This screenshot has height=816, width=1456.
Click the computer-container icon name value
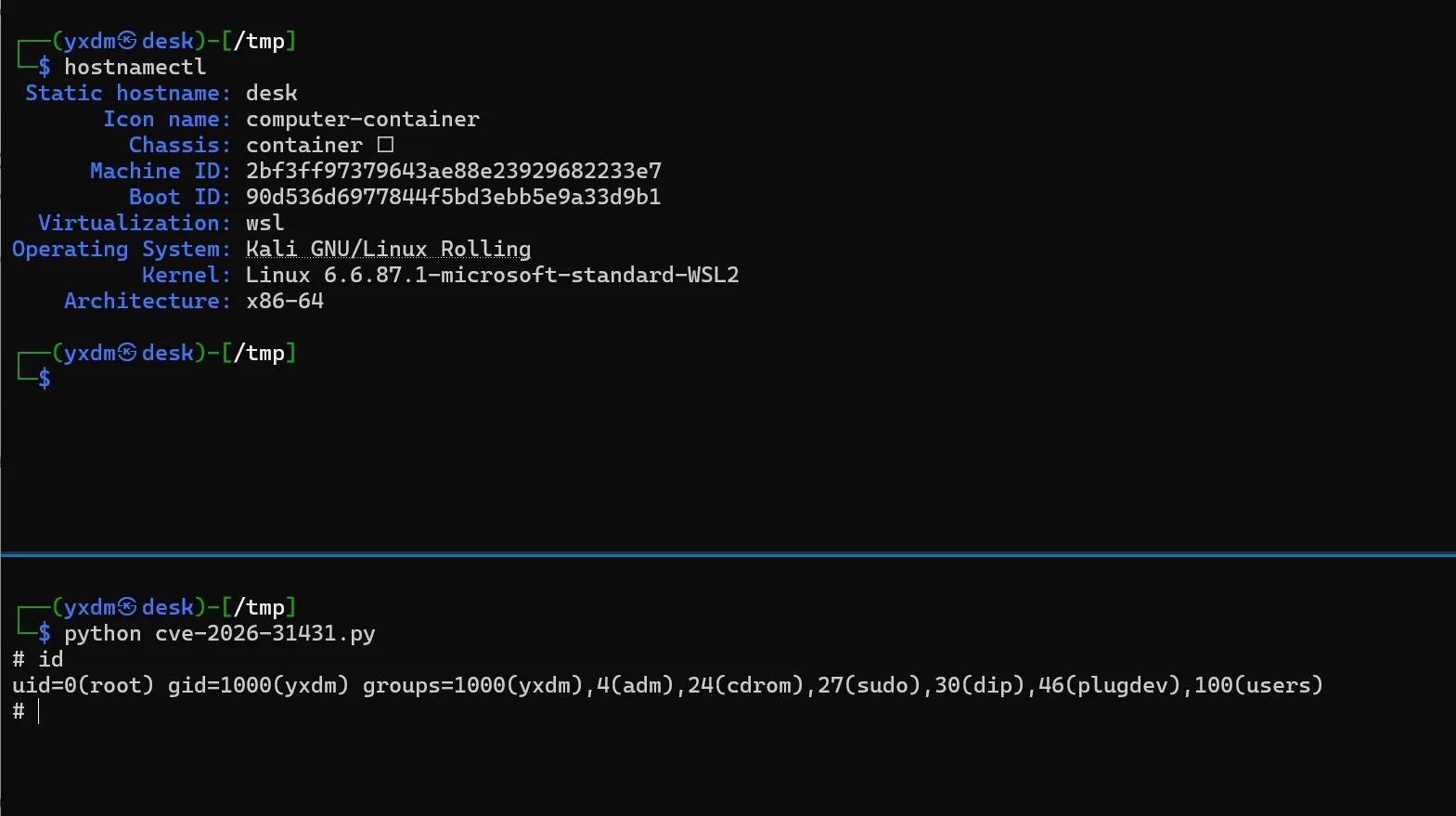[x=363, y=119]
